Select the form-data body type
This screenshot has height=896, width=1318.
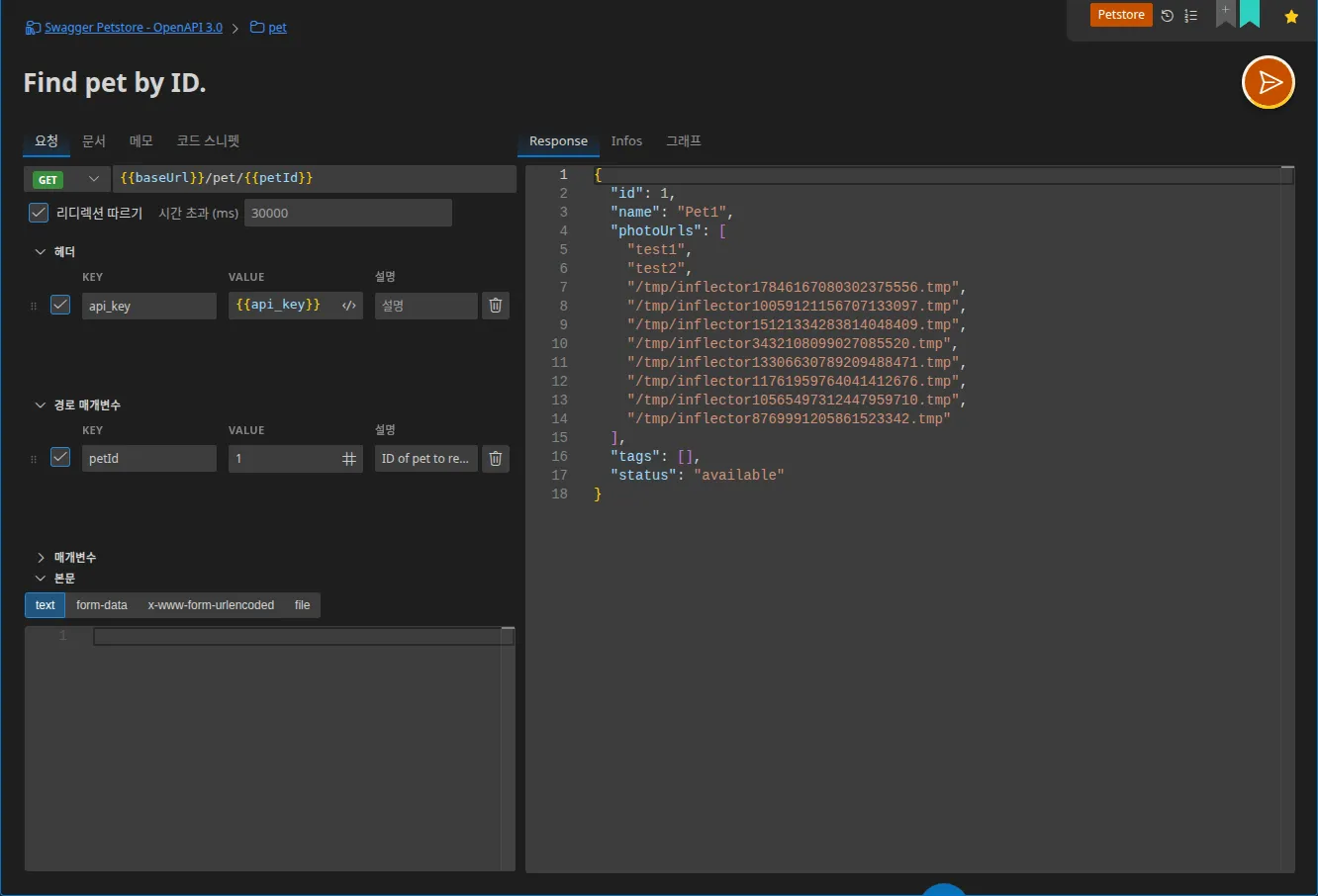pyautogui.click(x=102, y=605)
